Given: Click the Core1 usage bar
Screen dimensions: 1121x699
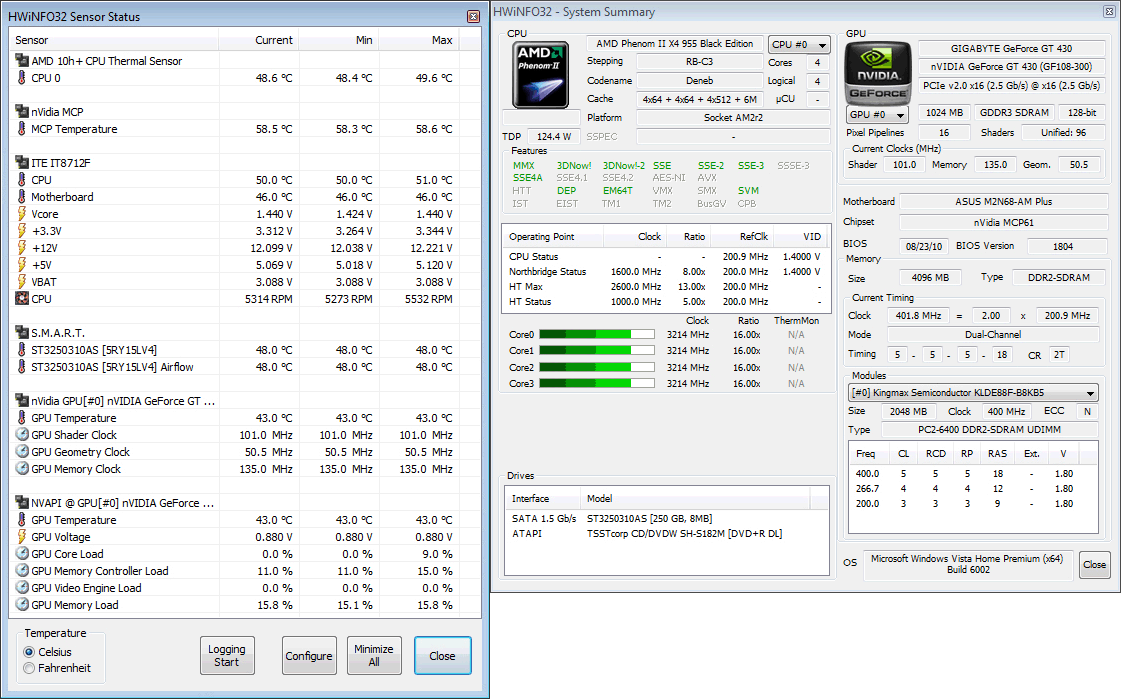Looking at the screenshot, I should click(x=597, y=351).
